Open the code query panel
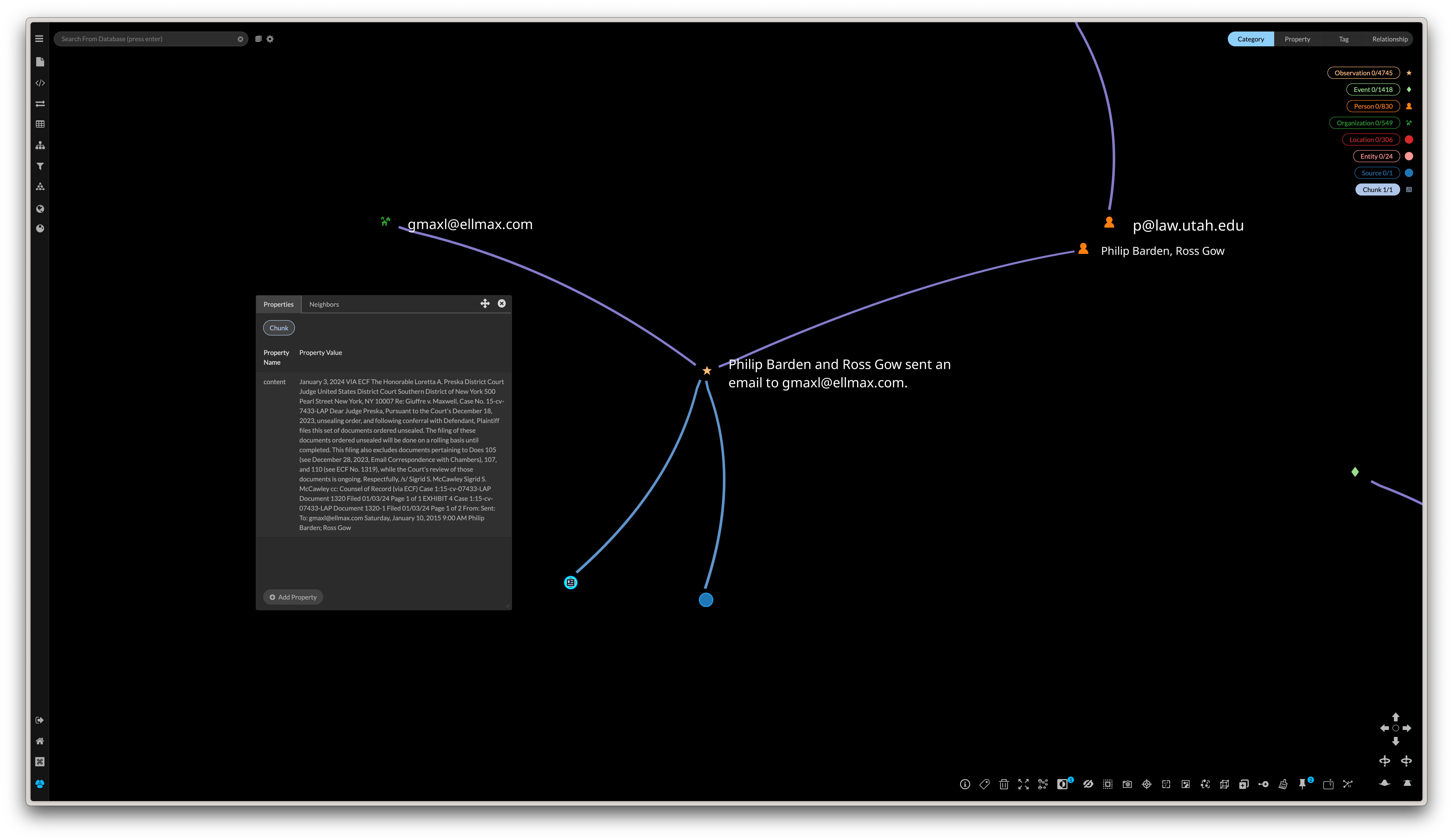1453x840 pixels. 40,83
